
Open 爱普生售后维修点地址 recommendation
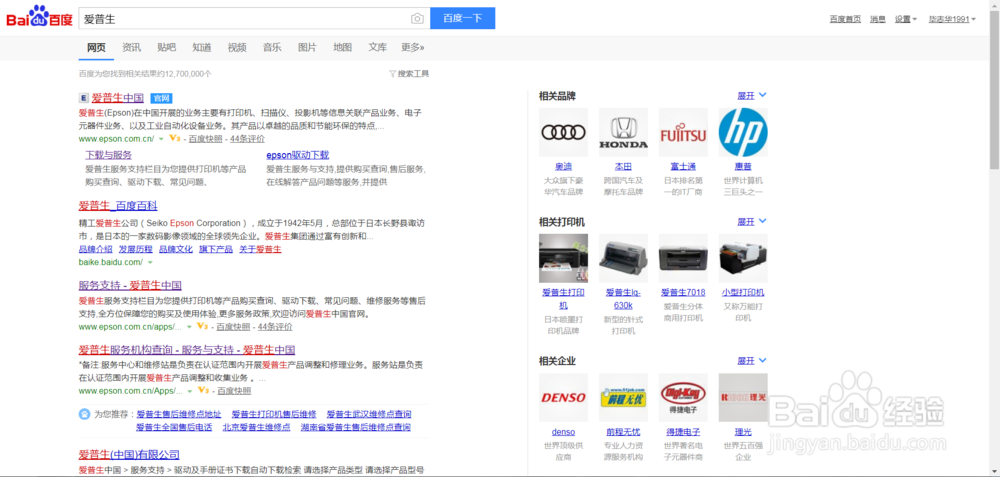click(179, 414)
